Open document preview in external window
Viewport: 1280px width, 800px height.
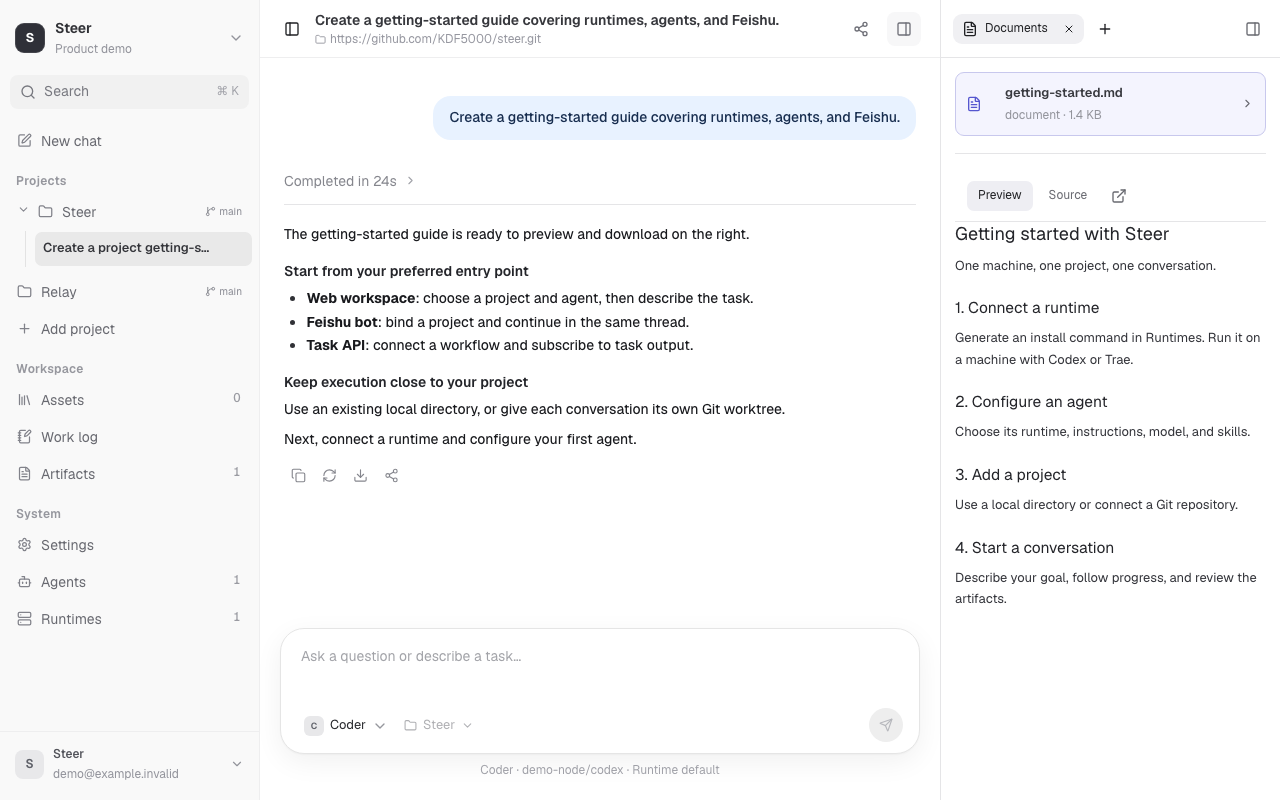1119,196
